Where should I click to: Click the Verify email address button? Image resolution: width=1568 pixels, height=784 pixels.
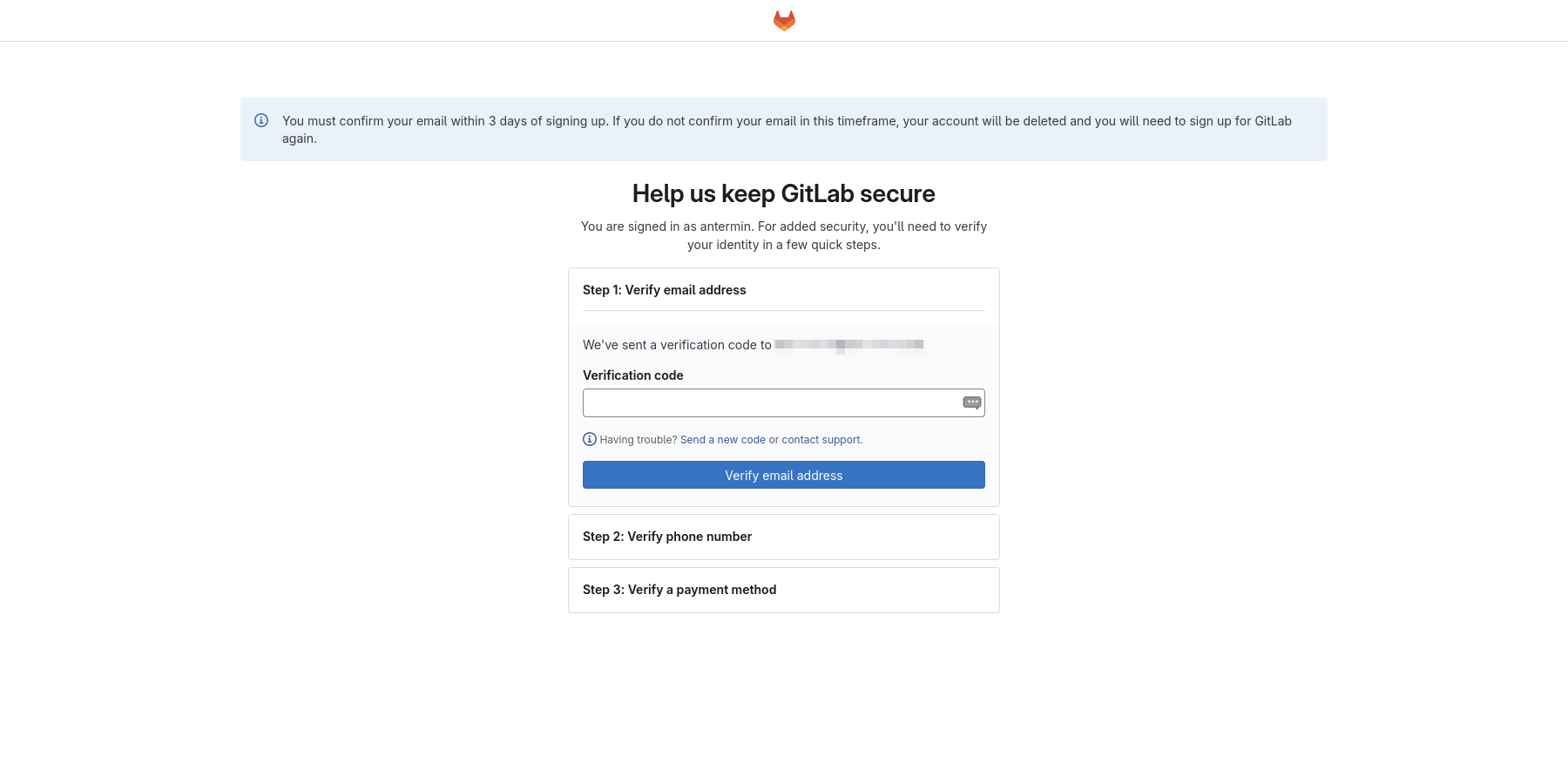coord(784,475)
